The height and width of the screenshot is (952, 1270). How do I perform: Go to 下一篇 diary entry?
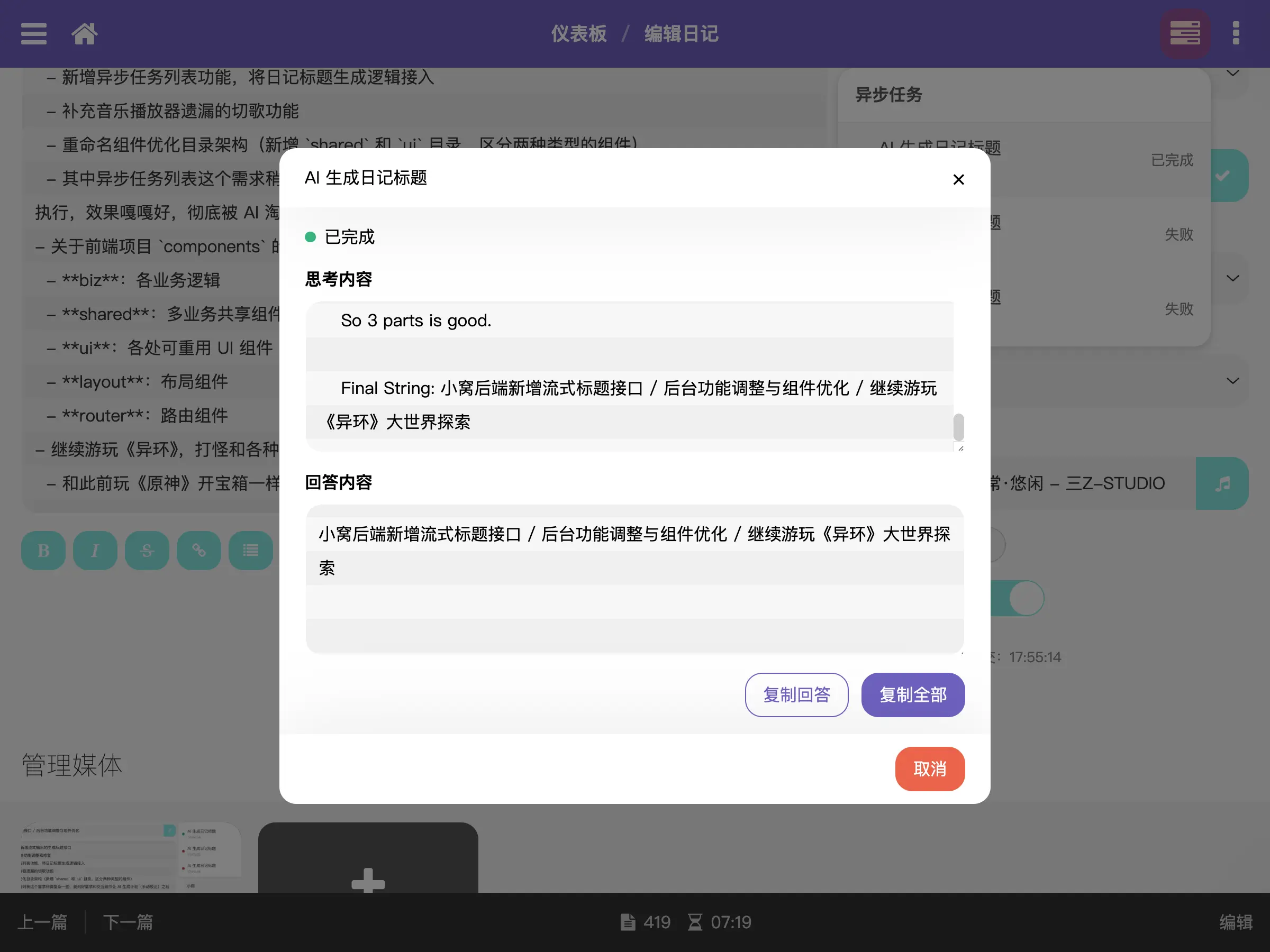128,921
